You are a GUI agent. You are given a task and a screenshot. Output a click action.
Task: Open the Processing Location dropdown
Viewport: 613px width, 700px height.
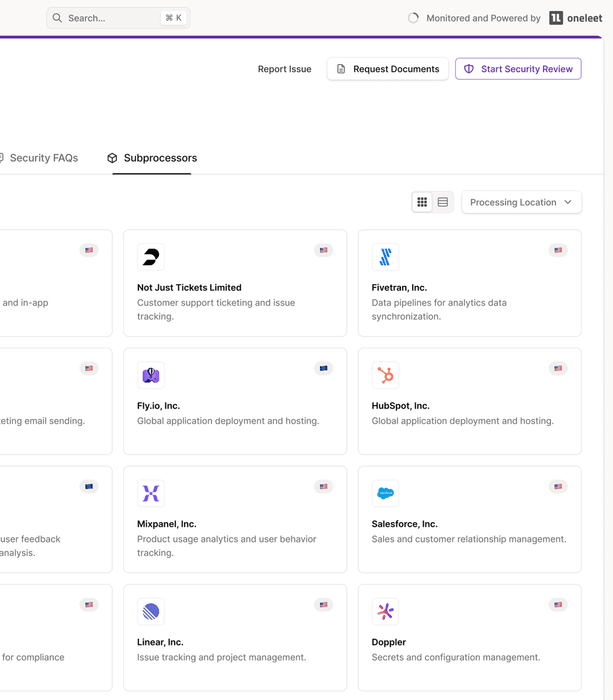pos(521,202)
